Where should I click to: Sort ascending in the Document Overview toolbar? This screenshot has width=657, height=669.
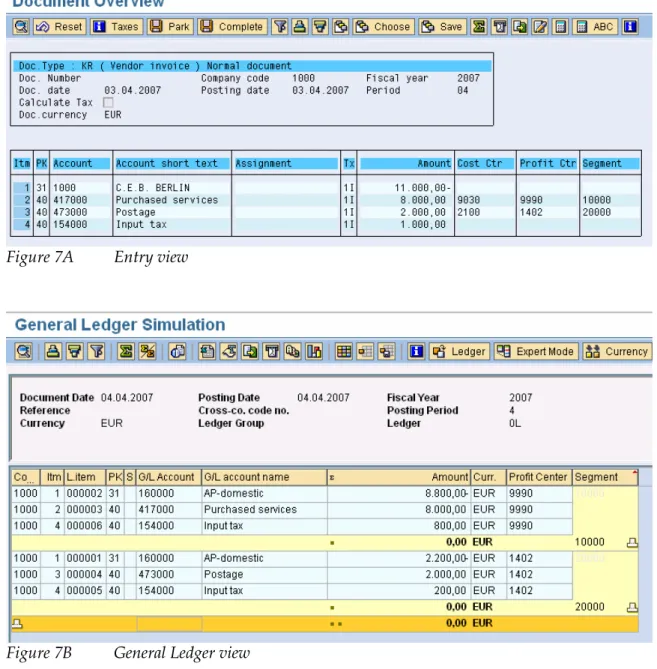(300, 27)
